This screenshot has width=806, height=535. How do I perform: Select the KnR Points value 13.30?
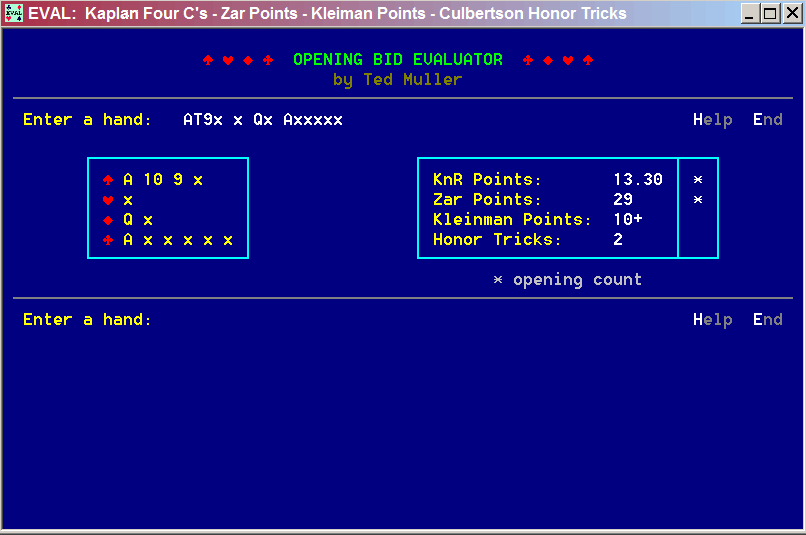[637, 180]
